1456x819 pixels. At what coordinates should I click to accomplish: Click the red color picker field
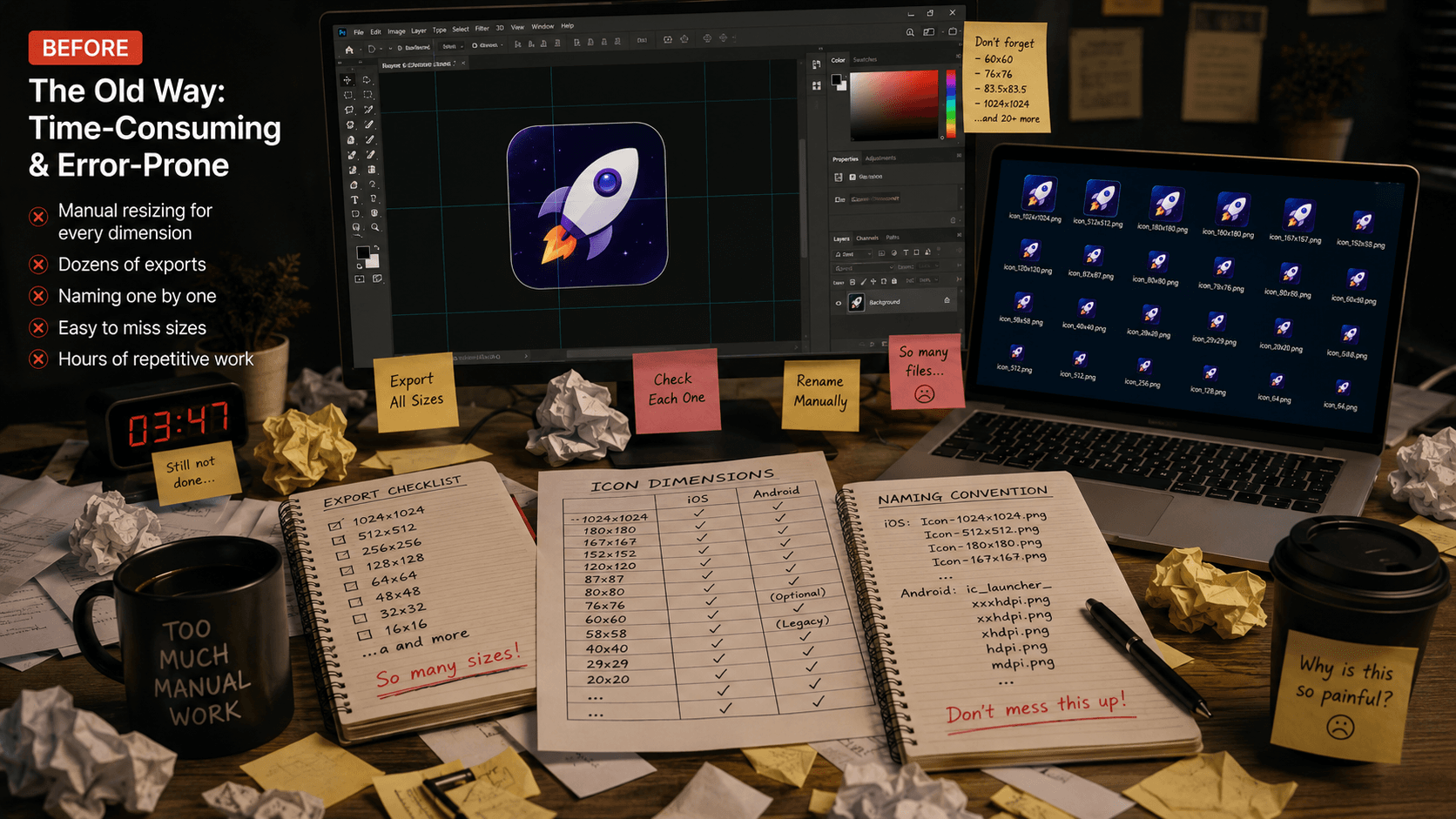click(894, 105)
